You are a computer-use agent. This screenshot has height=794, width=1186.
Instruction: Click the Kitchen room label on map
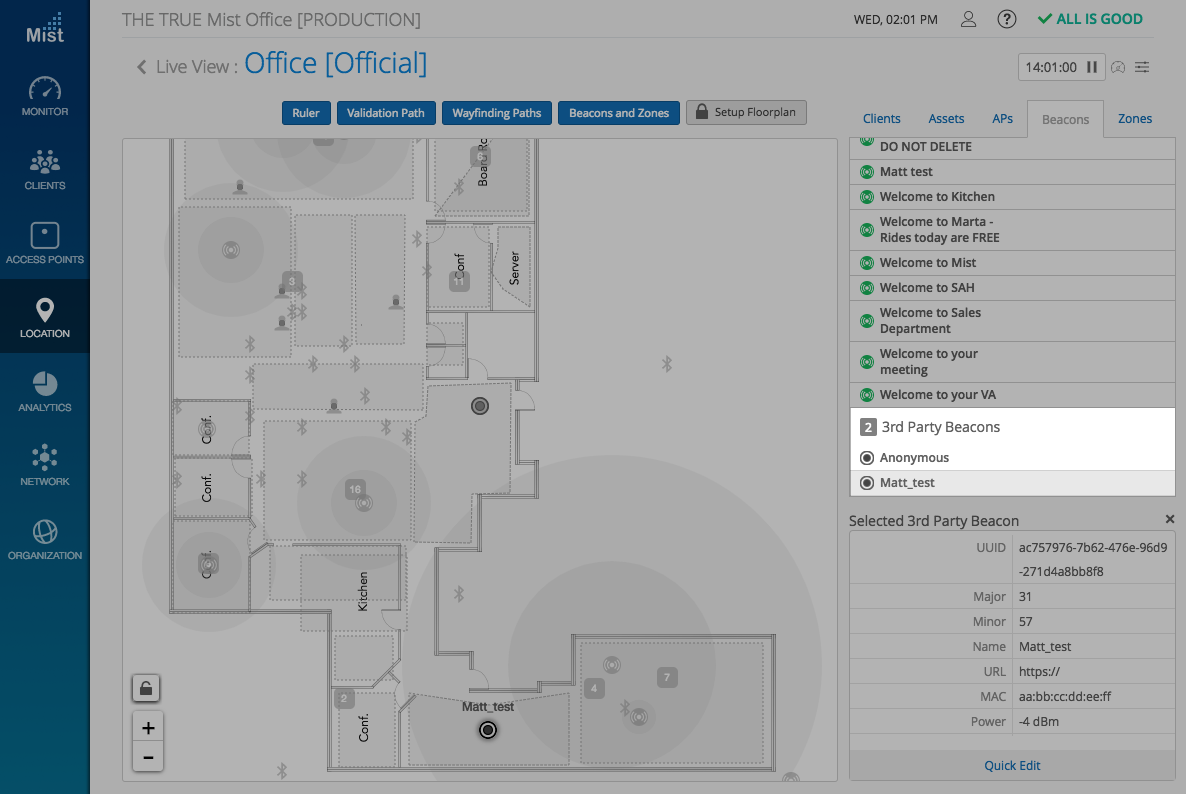pos(362,591)
